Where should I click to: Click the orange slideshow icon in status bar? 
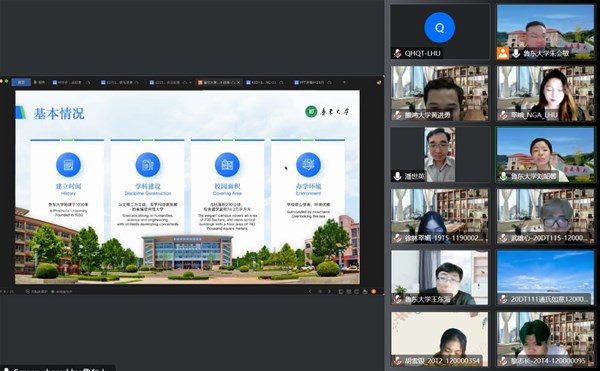(373, 291)
